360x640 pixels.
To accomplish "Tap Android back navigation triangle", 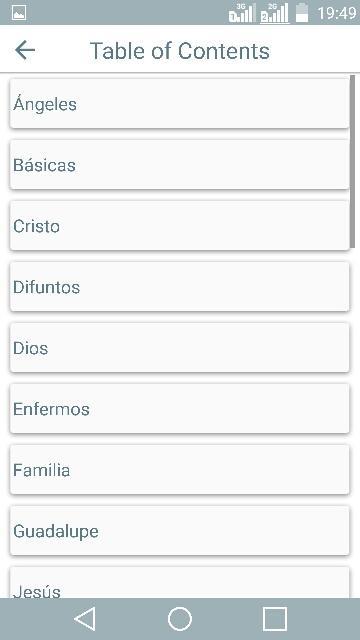I will (85, 619).
